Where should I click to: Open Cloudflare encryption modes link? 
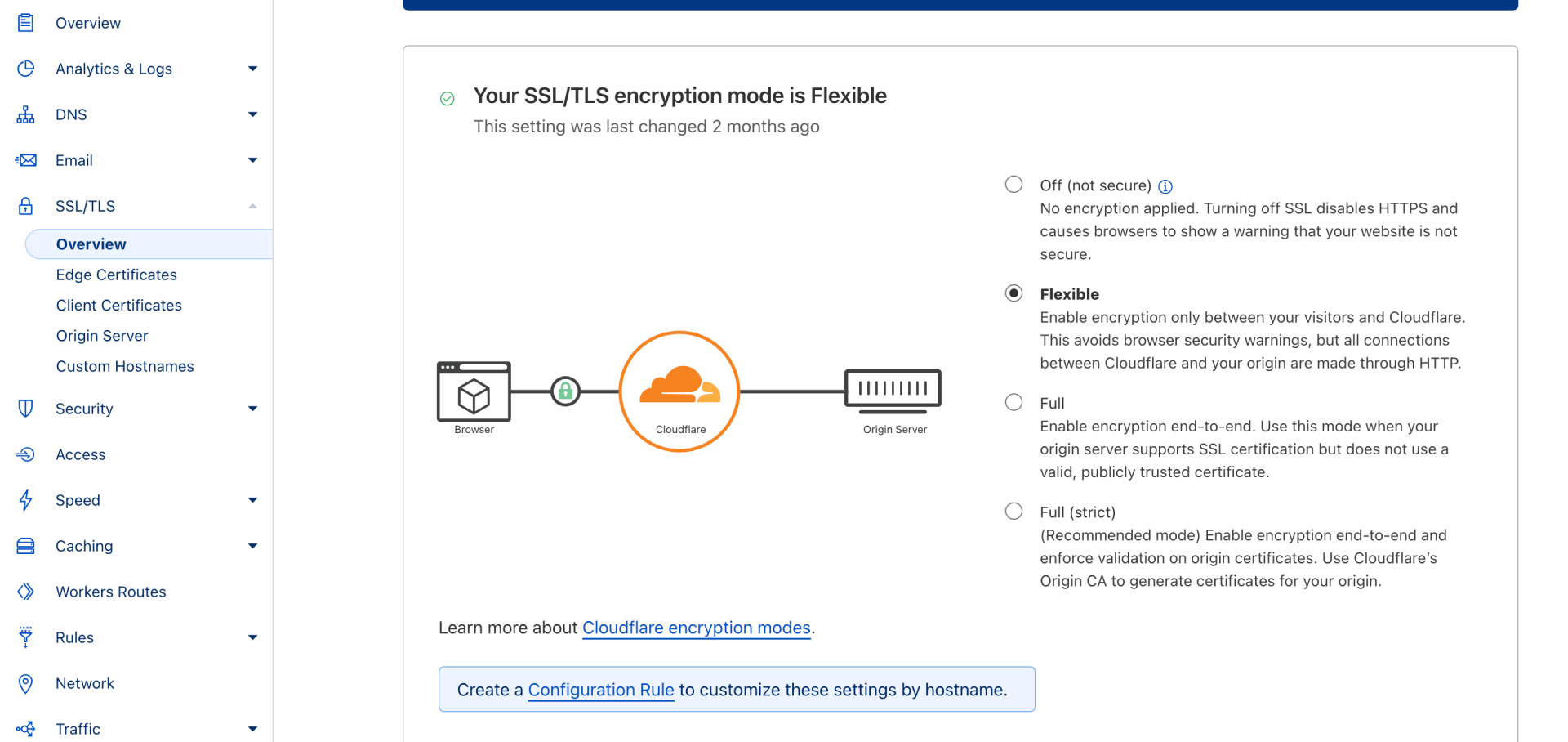(x=697, y=628)
